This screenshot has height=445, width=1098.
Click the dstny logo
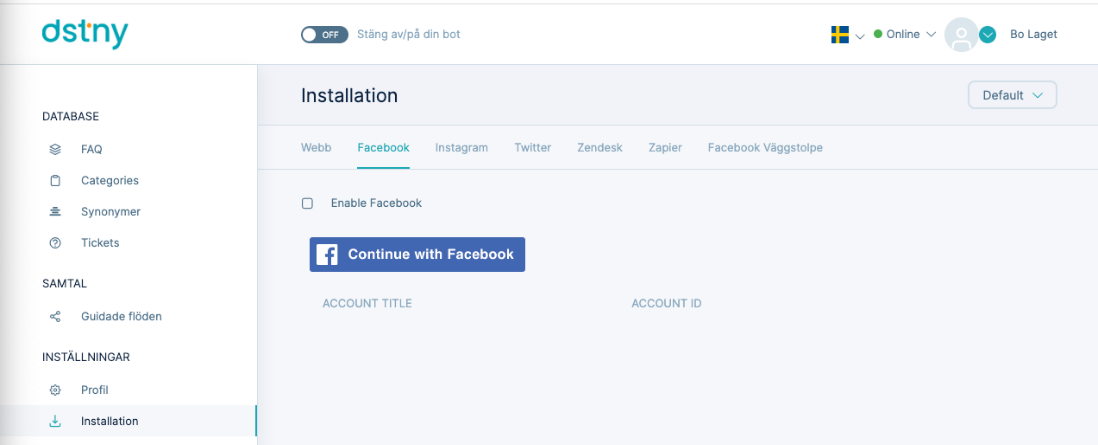(x=85, y=34)
